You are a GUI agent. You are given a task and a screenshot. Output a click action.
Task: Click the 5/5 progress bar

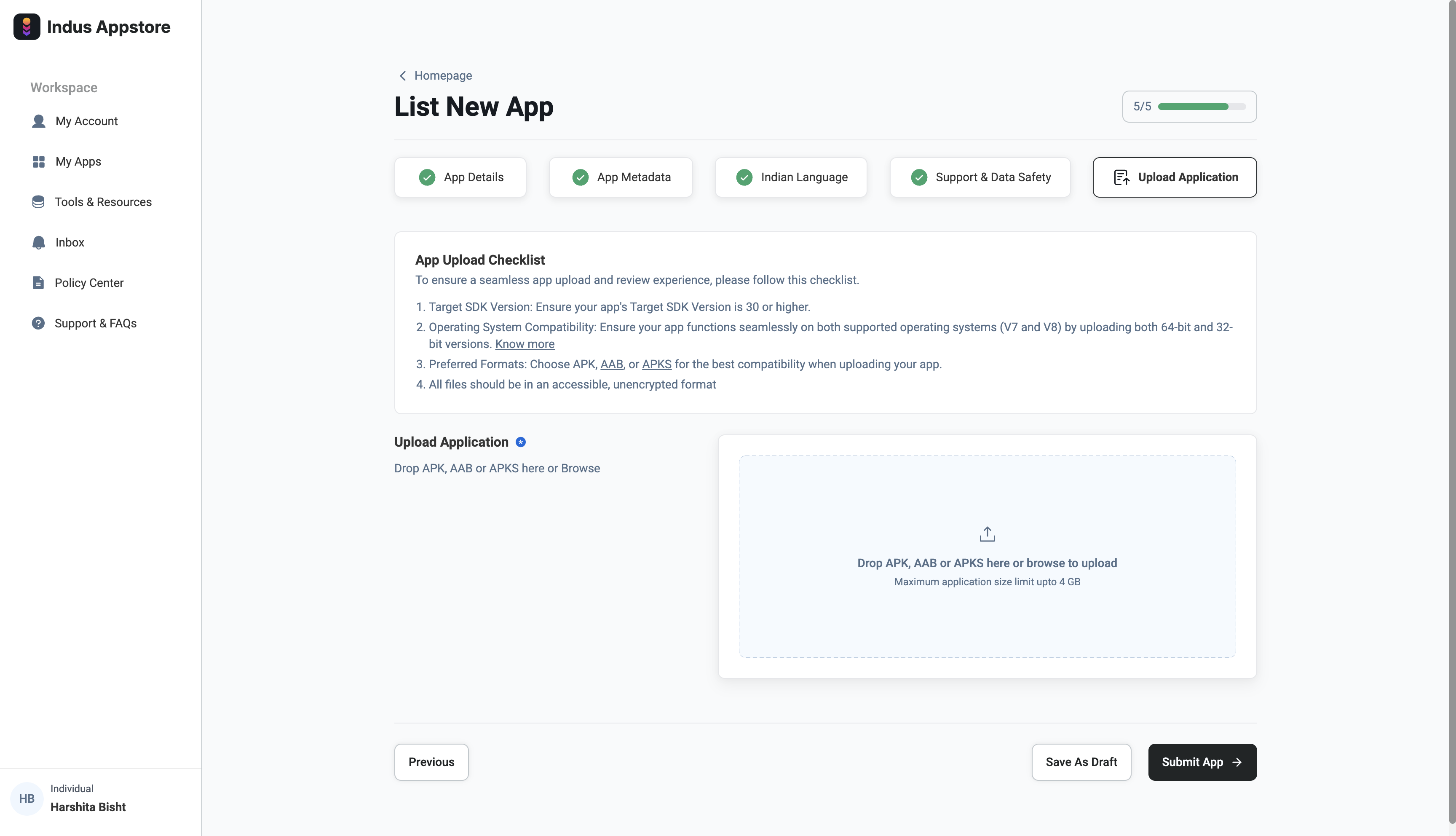coord(1202,107)
